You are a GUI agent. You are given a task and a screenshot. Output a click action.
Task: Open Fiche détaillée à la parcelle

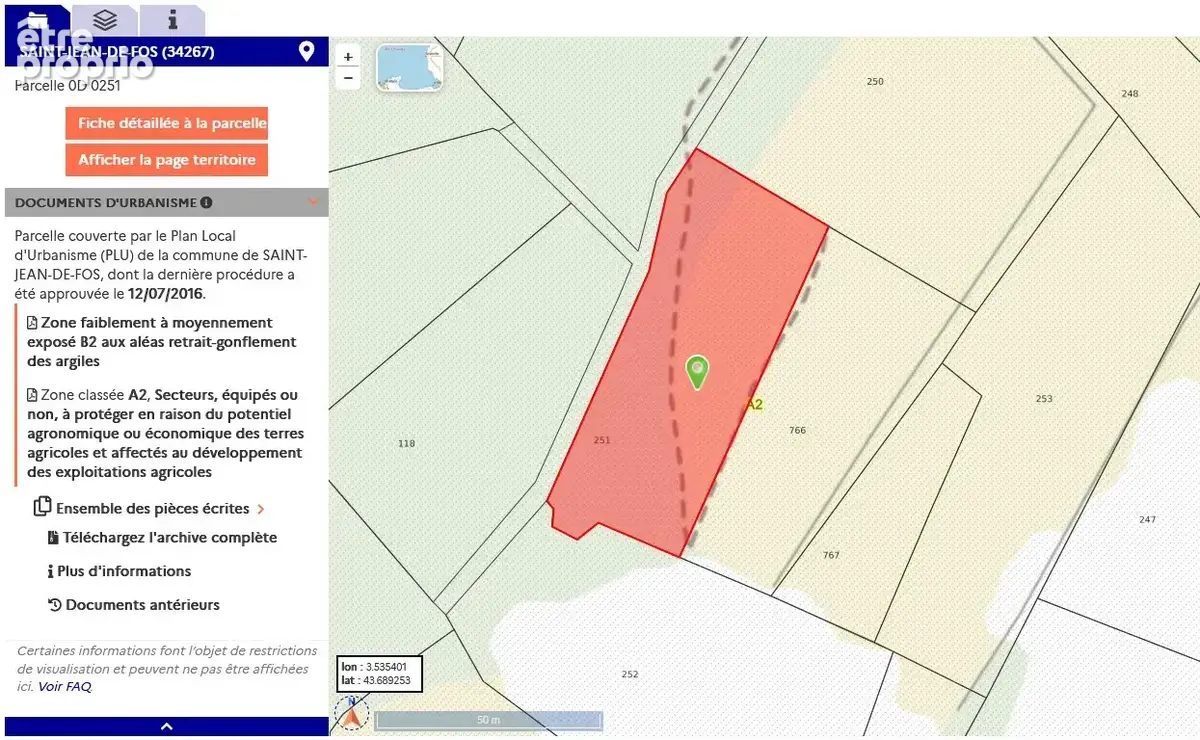click(166, 124)
